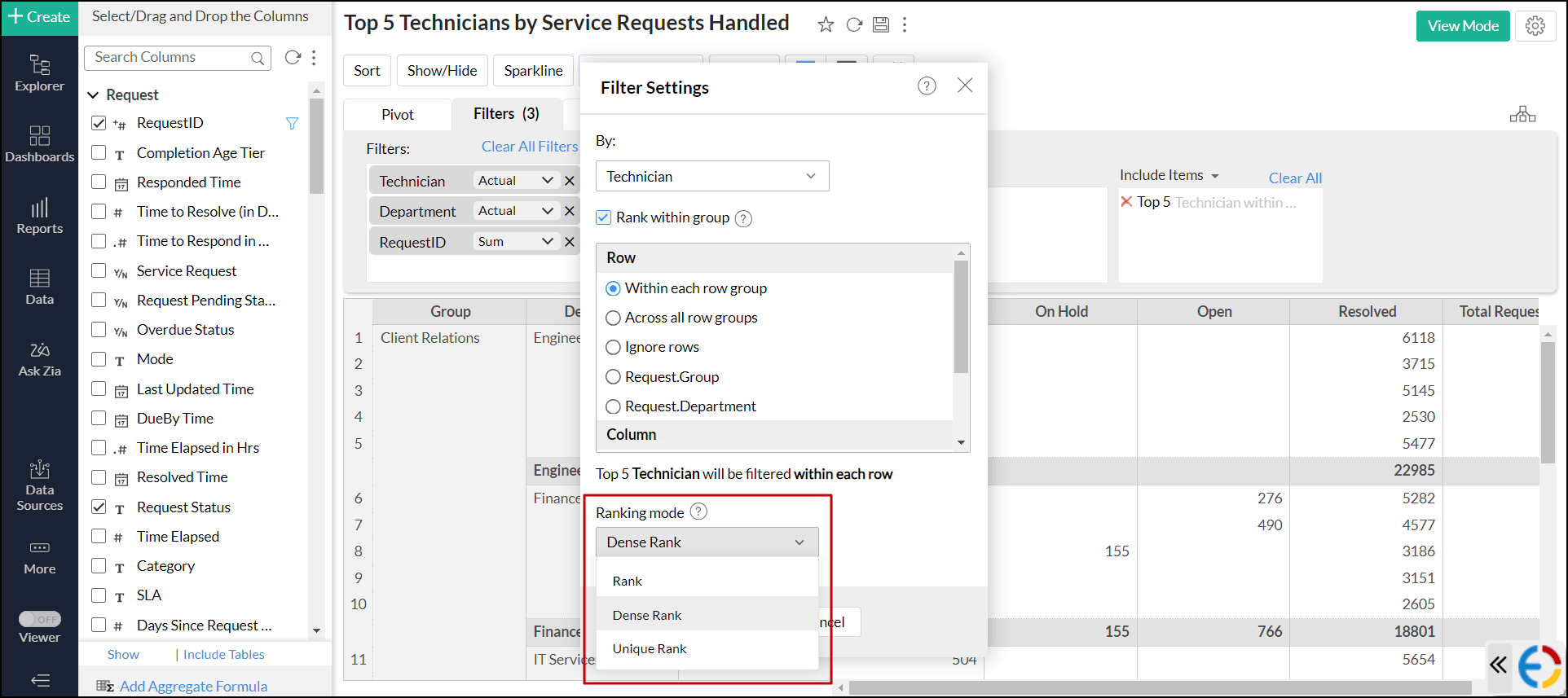Open the By Technician dropdown
The width and height of the screenshot is (1568, 698).
pyautogui.click(x=711, y=177)
